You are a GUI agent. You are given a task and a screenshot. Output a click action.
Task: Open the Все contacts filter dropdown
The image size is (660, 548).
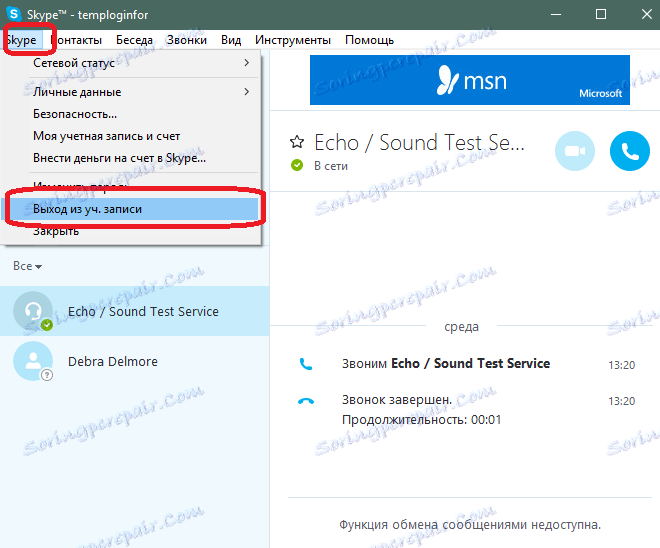tap(27, 266)
